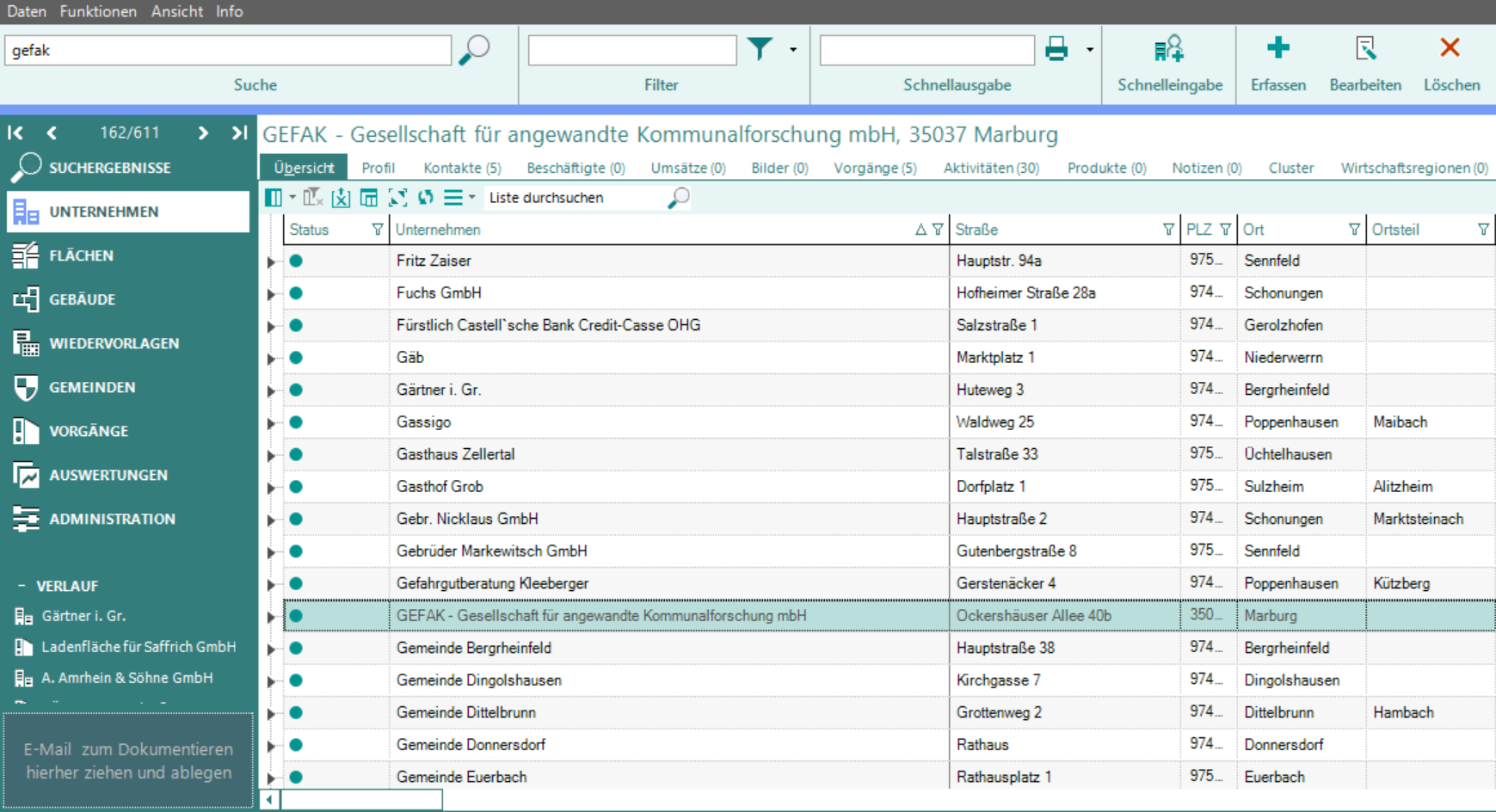The image size is (1496, 812).
Task: Open Gemeinden section
Action: click(x=128, y=387)
